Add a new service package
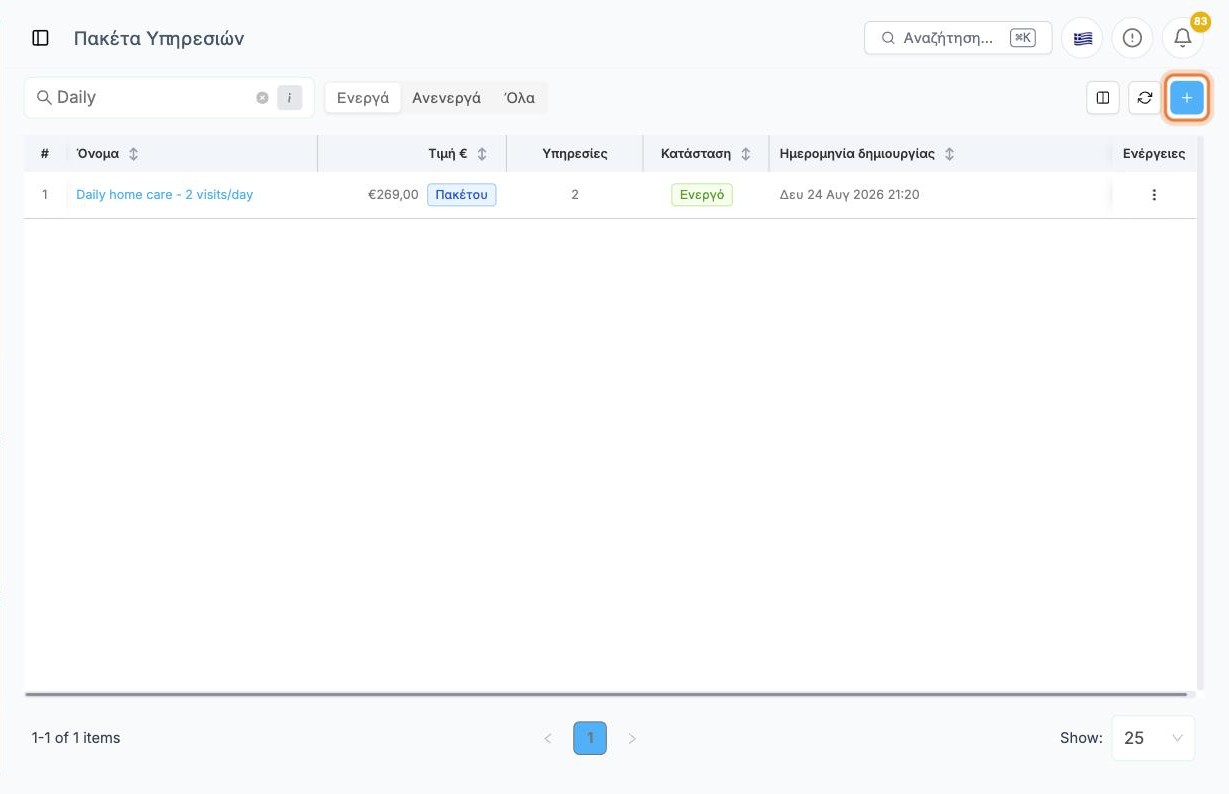The image size is (1229, 794). (x=1187, y=98)
